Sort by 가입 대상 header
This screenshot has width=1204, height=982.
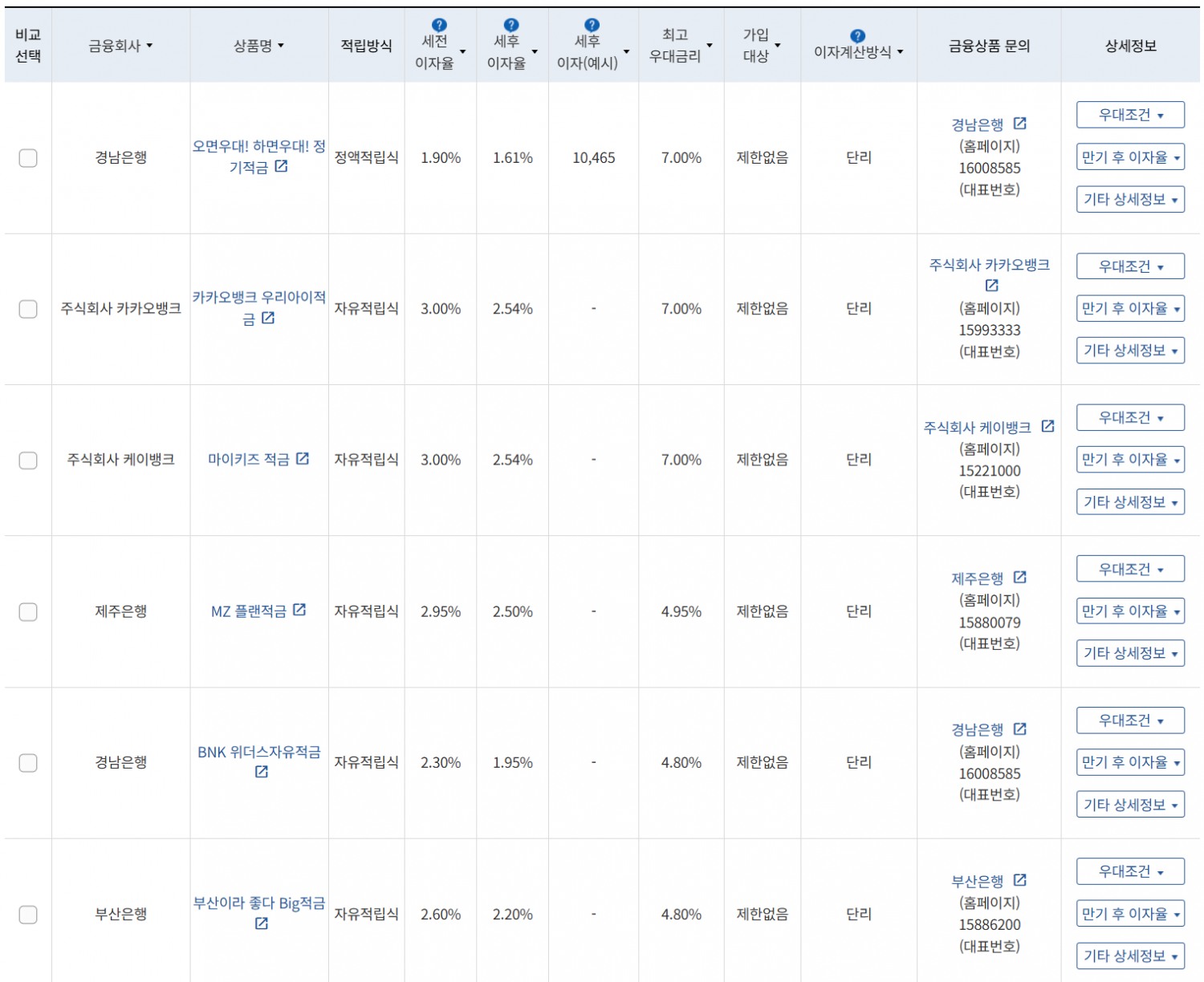coord(762,46)
